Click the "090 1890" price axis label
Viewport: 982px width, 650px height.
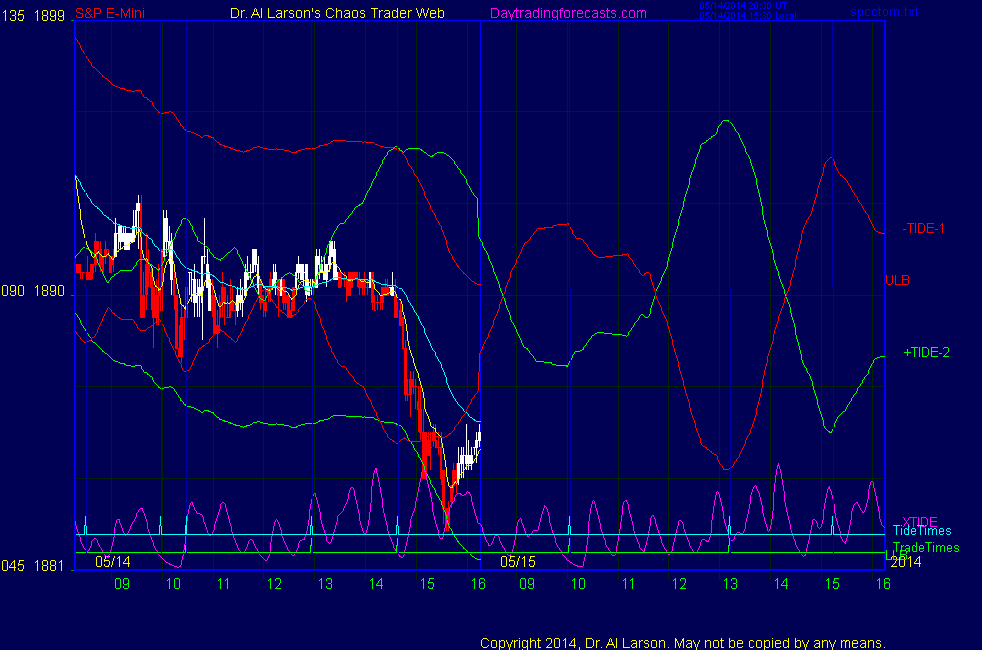click(x=33, y=291)
